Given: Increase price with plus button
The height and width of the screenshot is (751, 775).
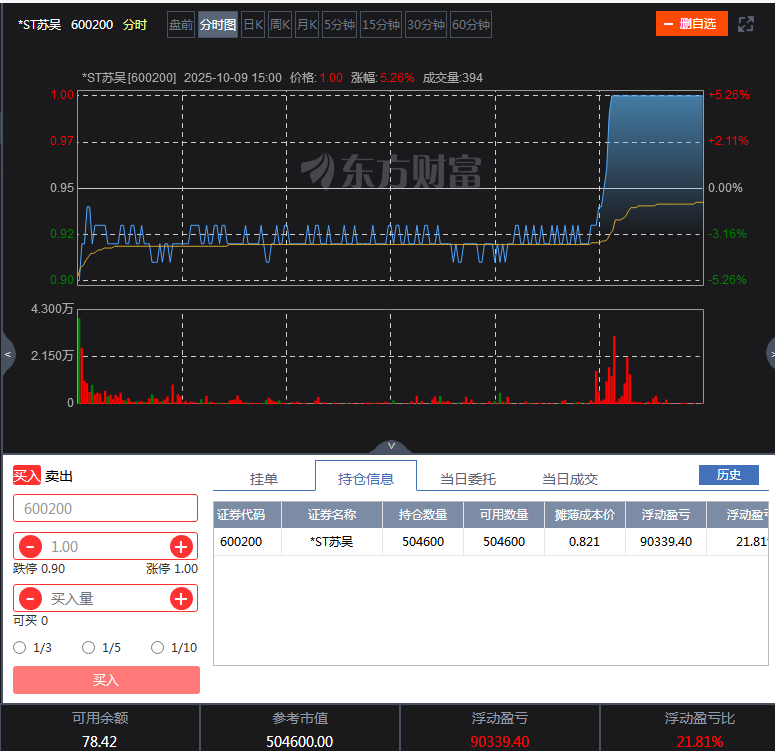Looking at the screenshot, I should pos(181,546).
